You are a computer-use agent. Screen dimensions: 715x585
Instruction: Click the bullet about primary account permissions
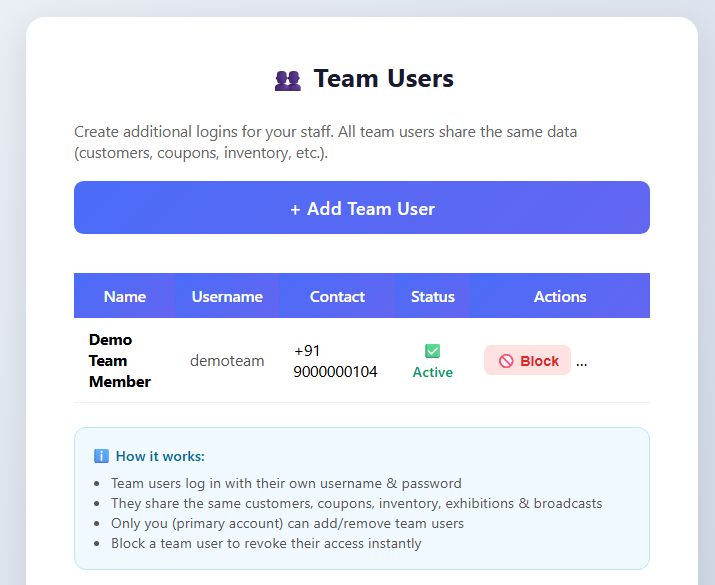pyautogui.click(x=287, y=523)
